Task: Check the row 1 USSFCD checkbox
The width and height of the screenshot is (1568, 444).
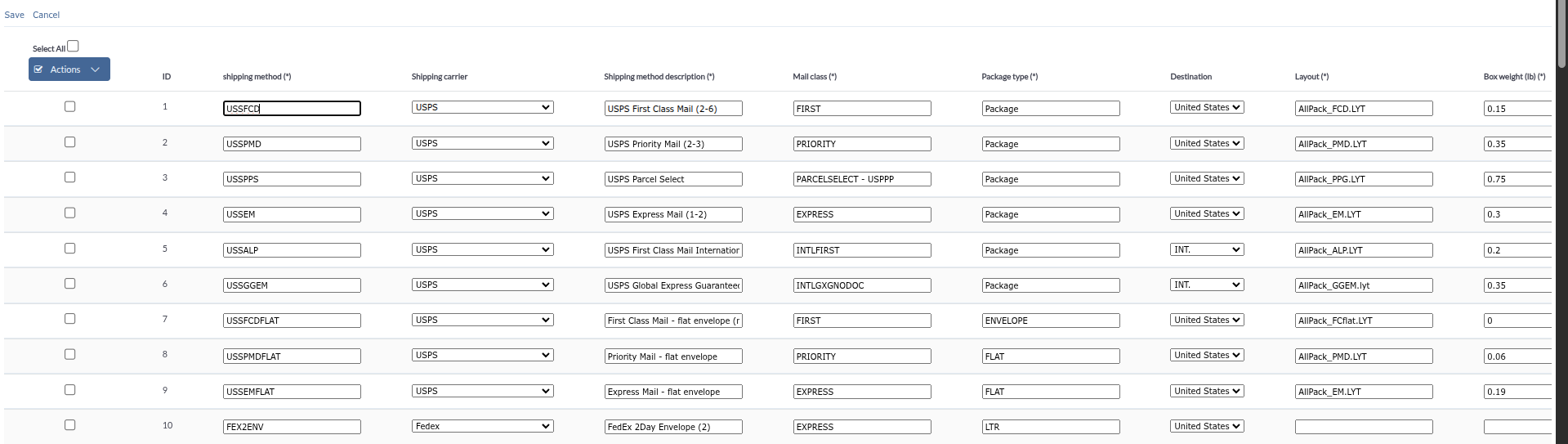Action: (x=70, y=106)
